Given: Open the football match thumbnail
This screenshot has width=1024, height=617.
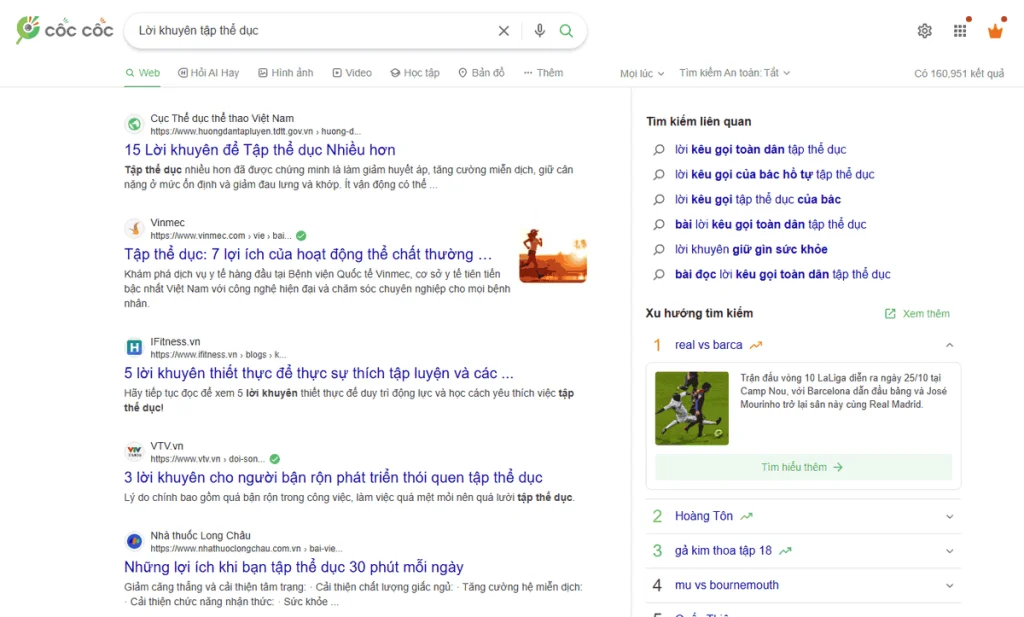Looking at the screenshot, I should pyautogui.click(x=692, y=408).
